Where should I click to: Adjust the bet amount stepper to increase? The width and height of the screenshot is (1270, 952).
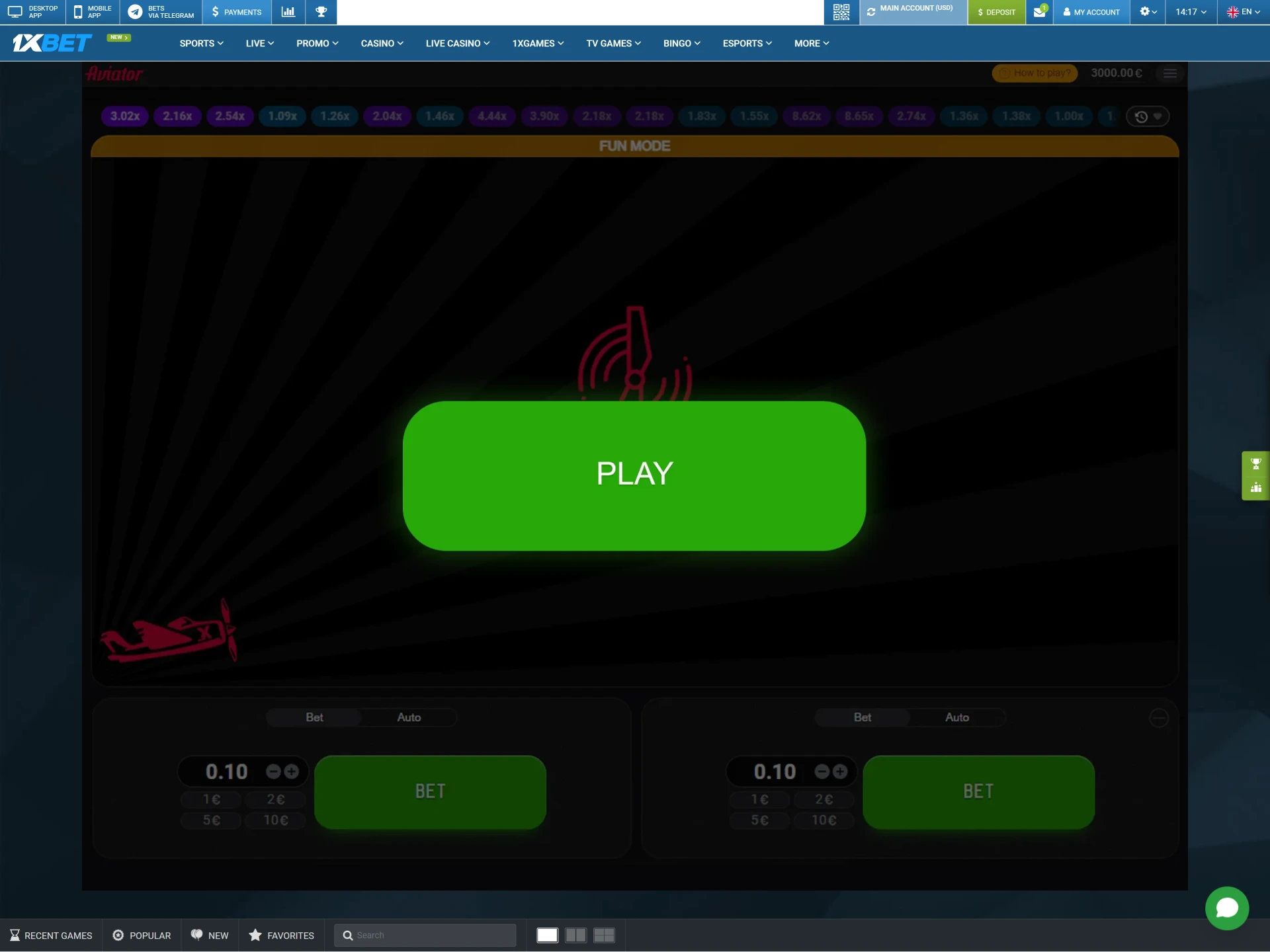coord(293,771)
